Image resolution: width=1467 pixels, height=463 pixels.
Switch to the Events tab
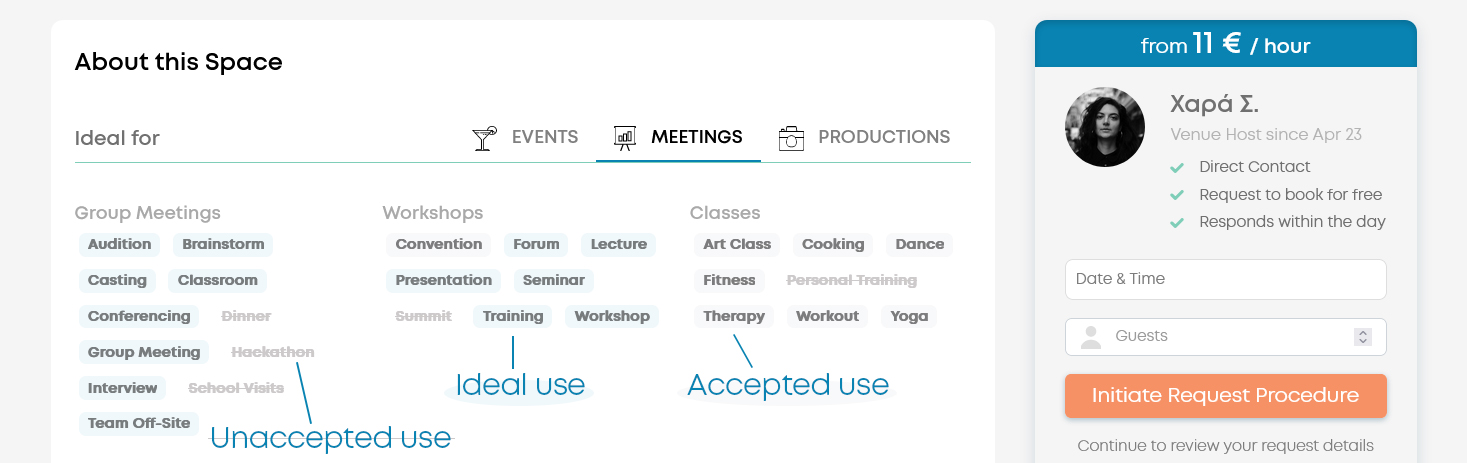coord(544,137)
